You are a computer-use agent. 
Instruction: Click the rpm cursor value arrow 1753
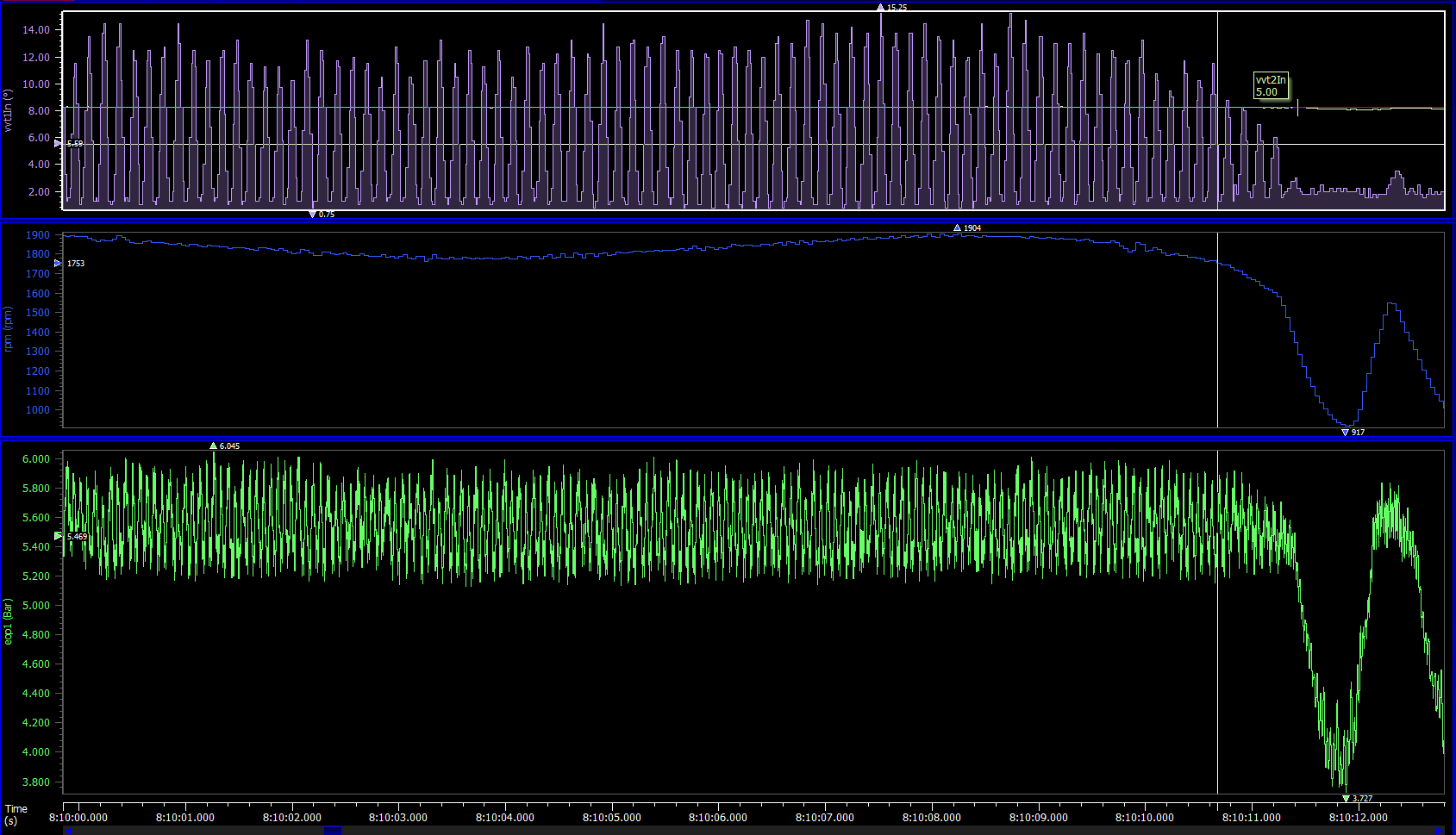(58, 264)
